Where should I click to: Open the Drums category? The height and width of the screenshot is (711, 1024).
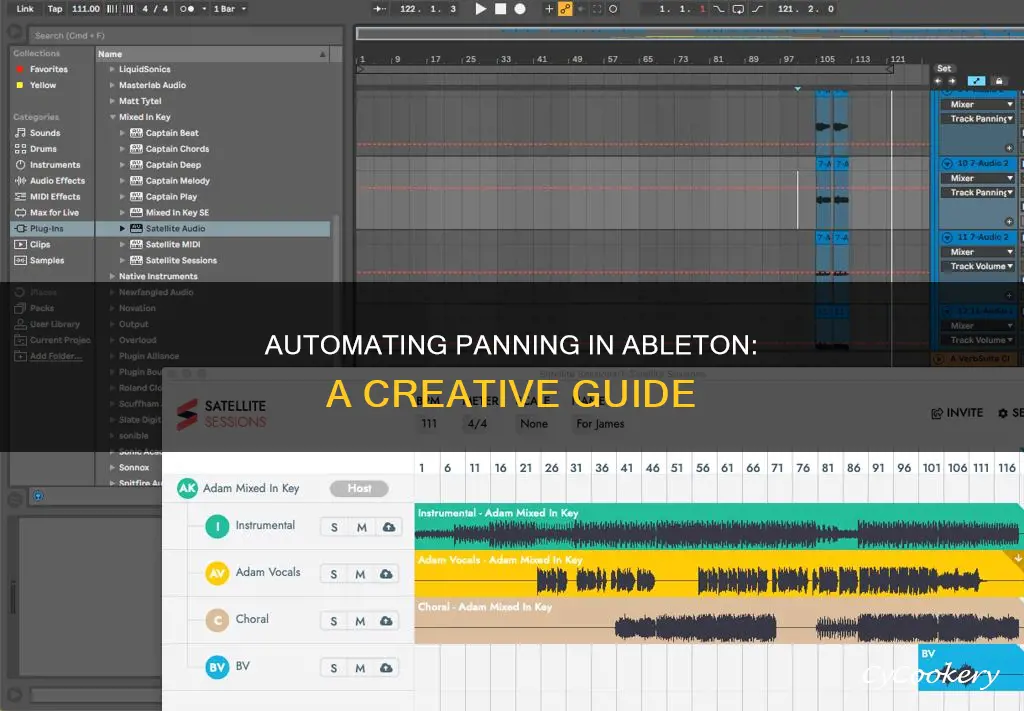(43, 149)
